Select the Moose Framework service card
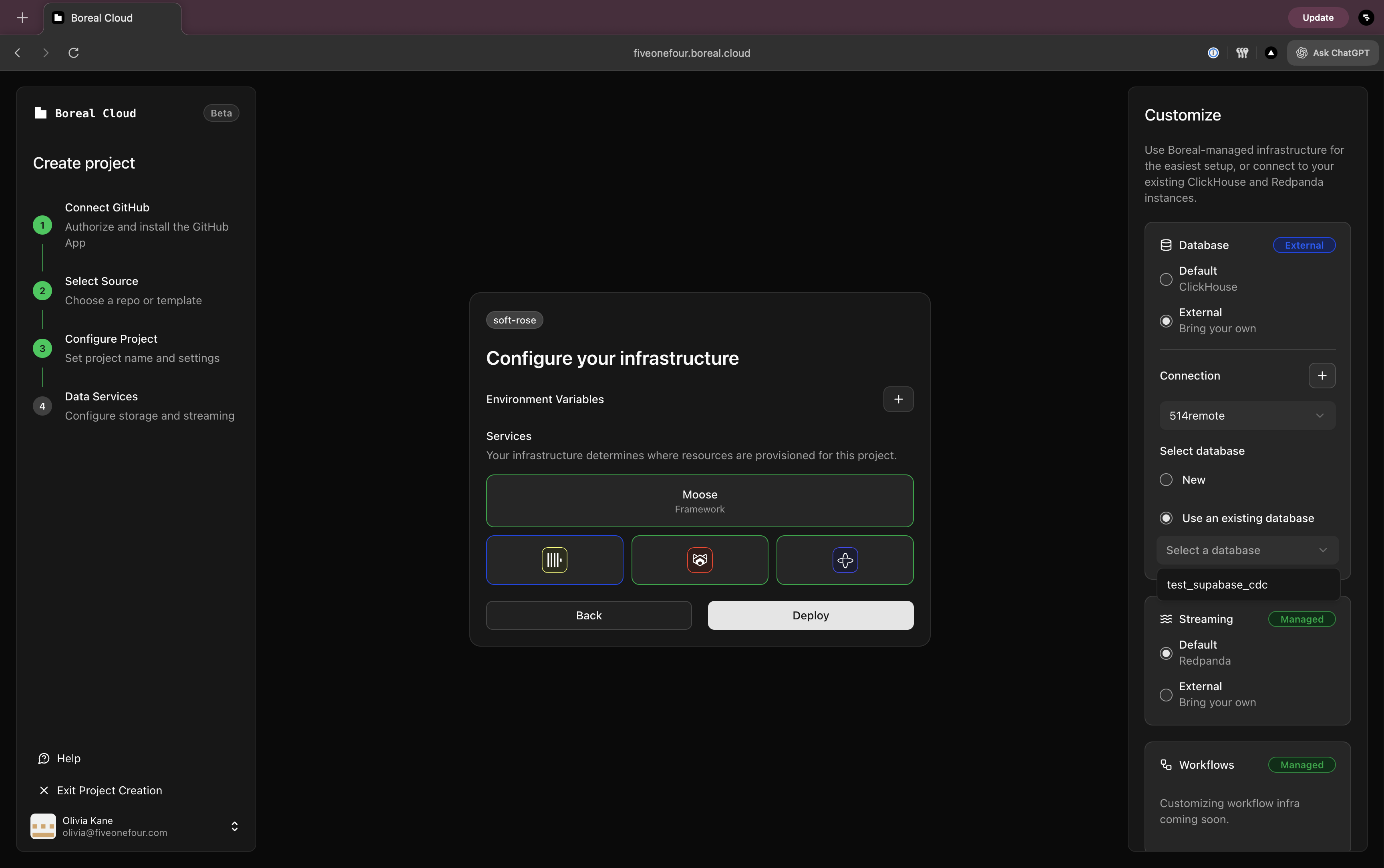Image resolution: width=1384 pixels, height=868 pixels. tap(699, 500)
